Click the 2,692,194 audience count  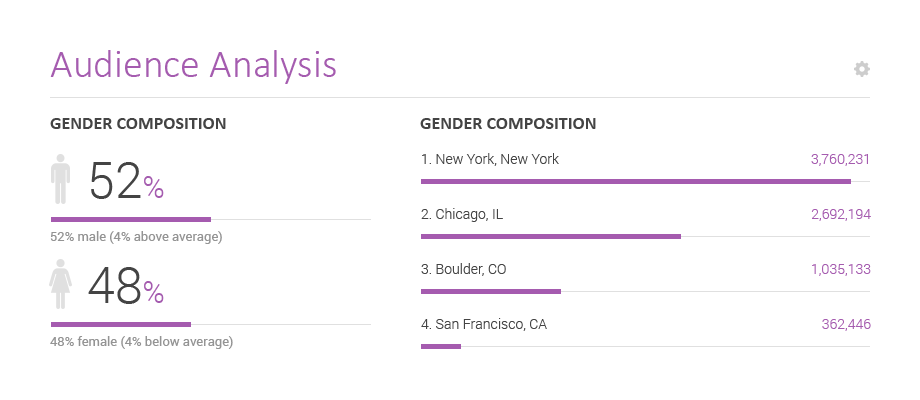(841, 215)
